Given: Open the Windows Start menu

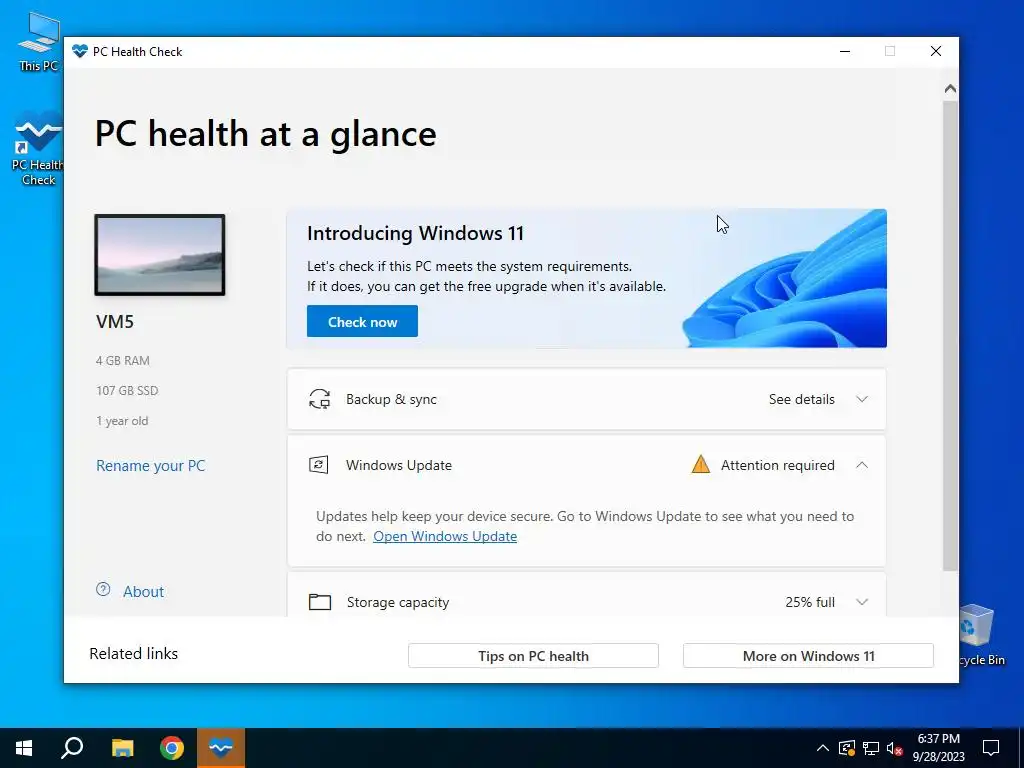Looking at the screenshot, I should point(24,748).
